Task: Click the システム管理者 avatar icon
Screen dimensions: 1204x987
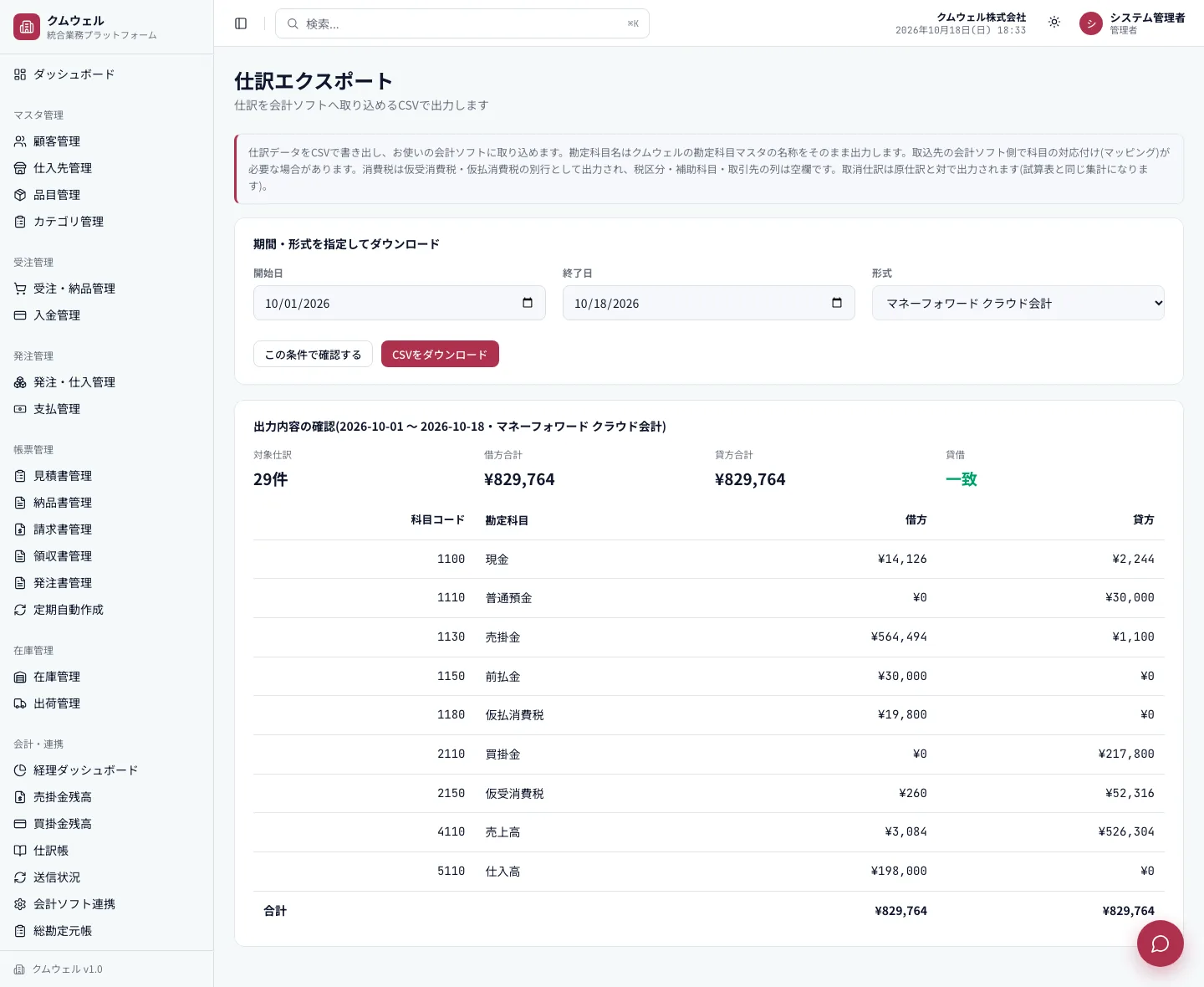Action: (1091, 23)
